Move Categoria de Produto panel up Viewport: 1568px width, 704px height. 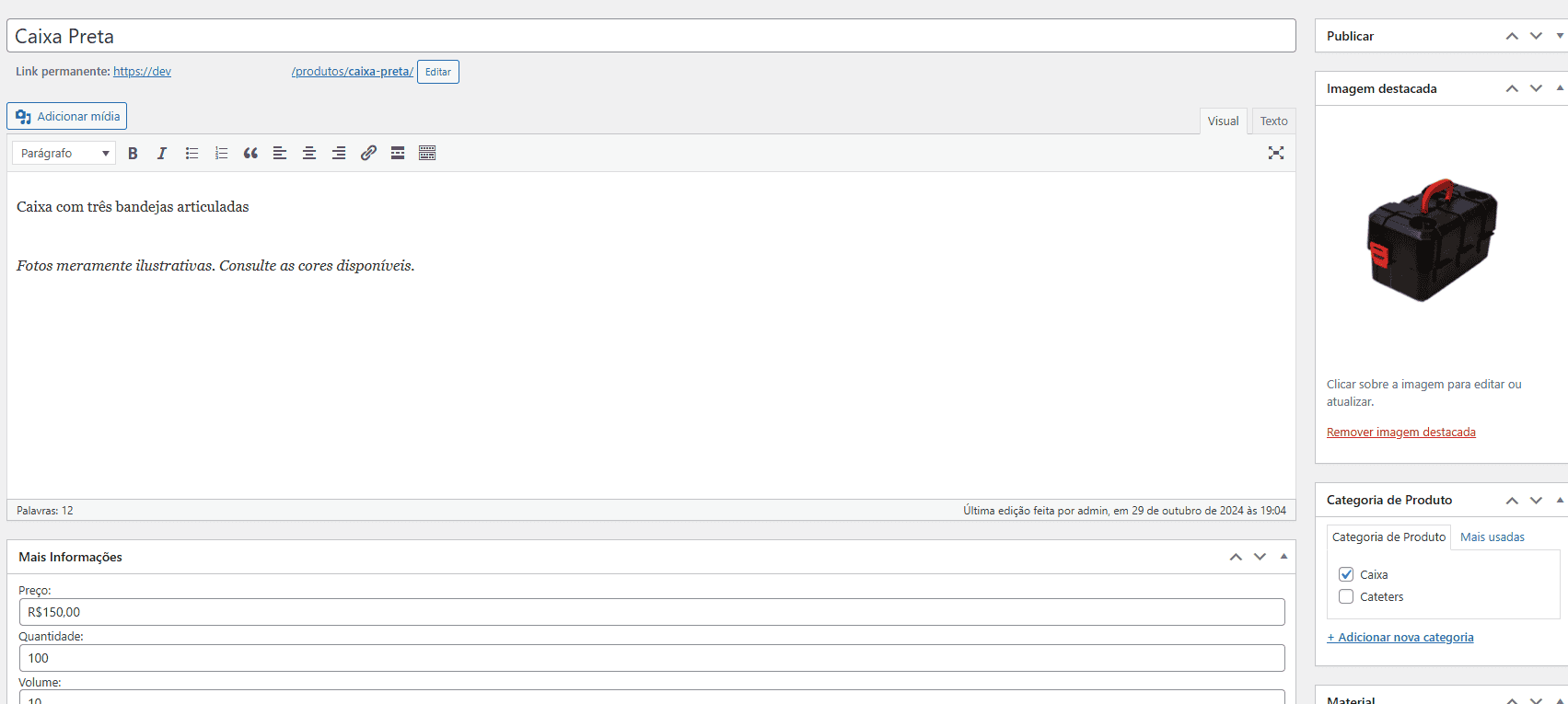[1512, 501]
